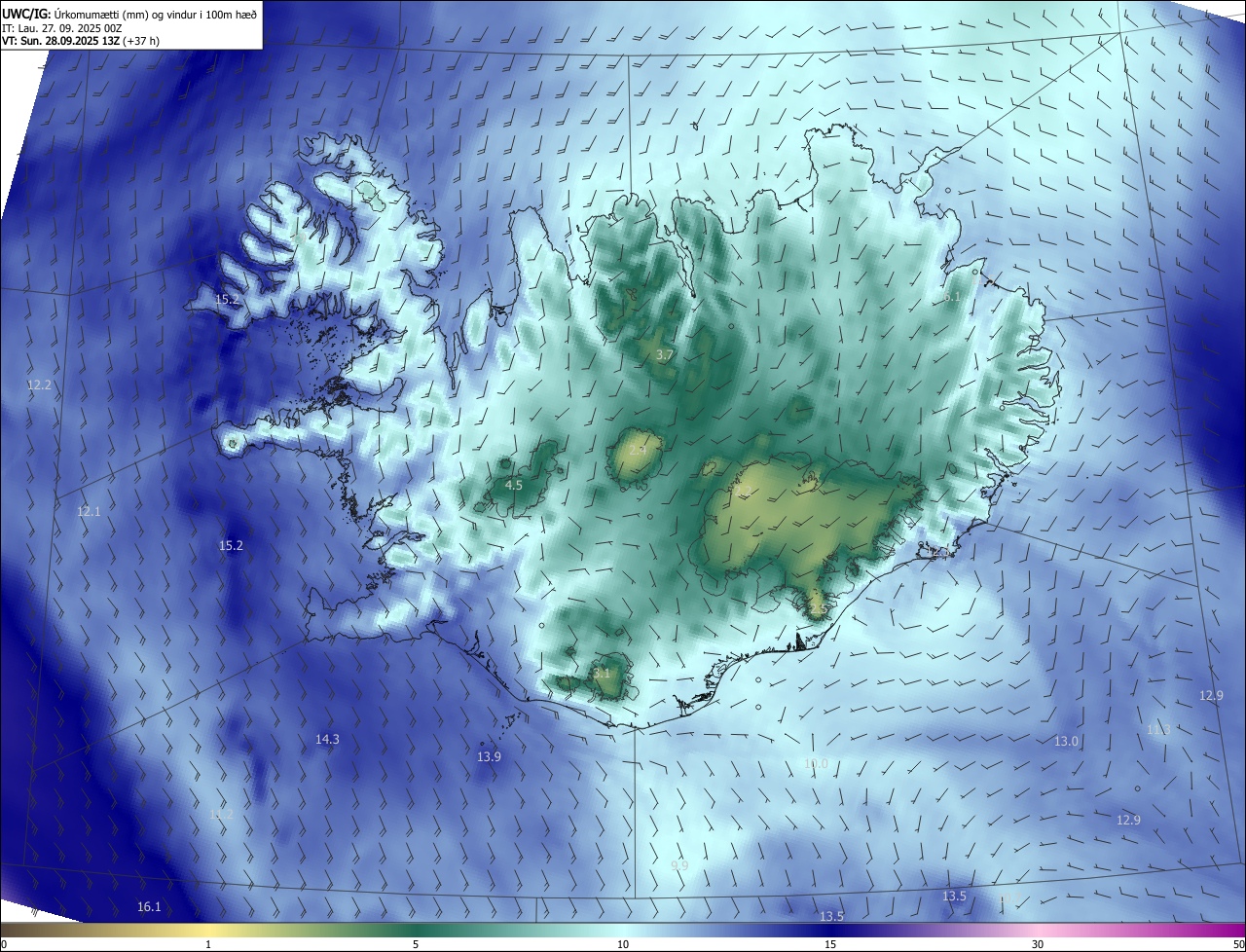Click the "UWC/IG:" source label
Screen dimensions: 1246x952
24,14
